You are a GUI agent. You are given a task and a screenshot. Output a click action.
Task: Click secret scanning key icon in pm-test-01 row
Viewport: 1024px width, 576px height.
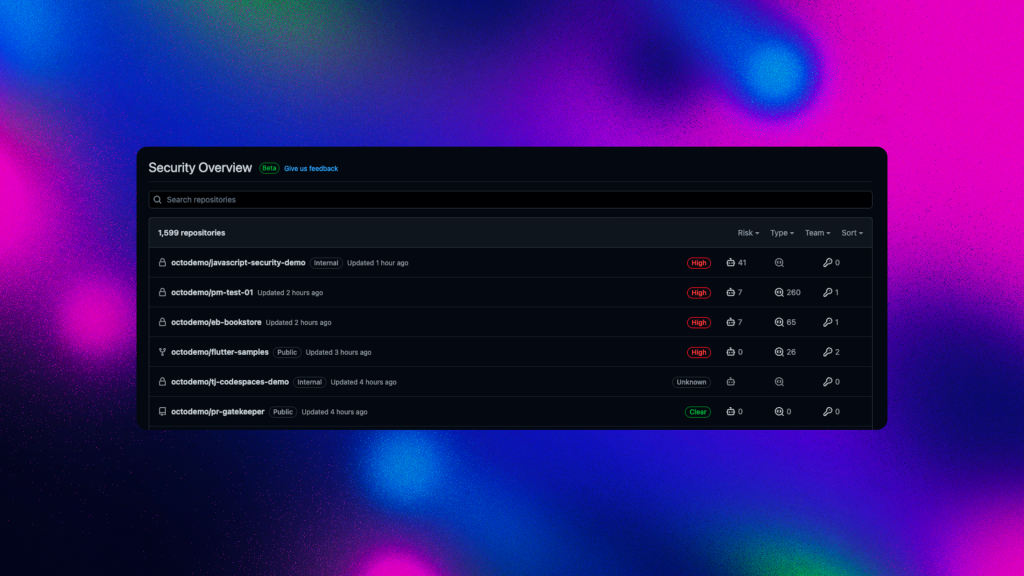pyautogui.click(x=827, y=293)
